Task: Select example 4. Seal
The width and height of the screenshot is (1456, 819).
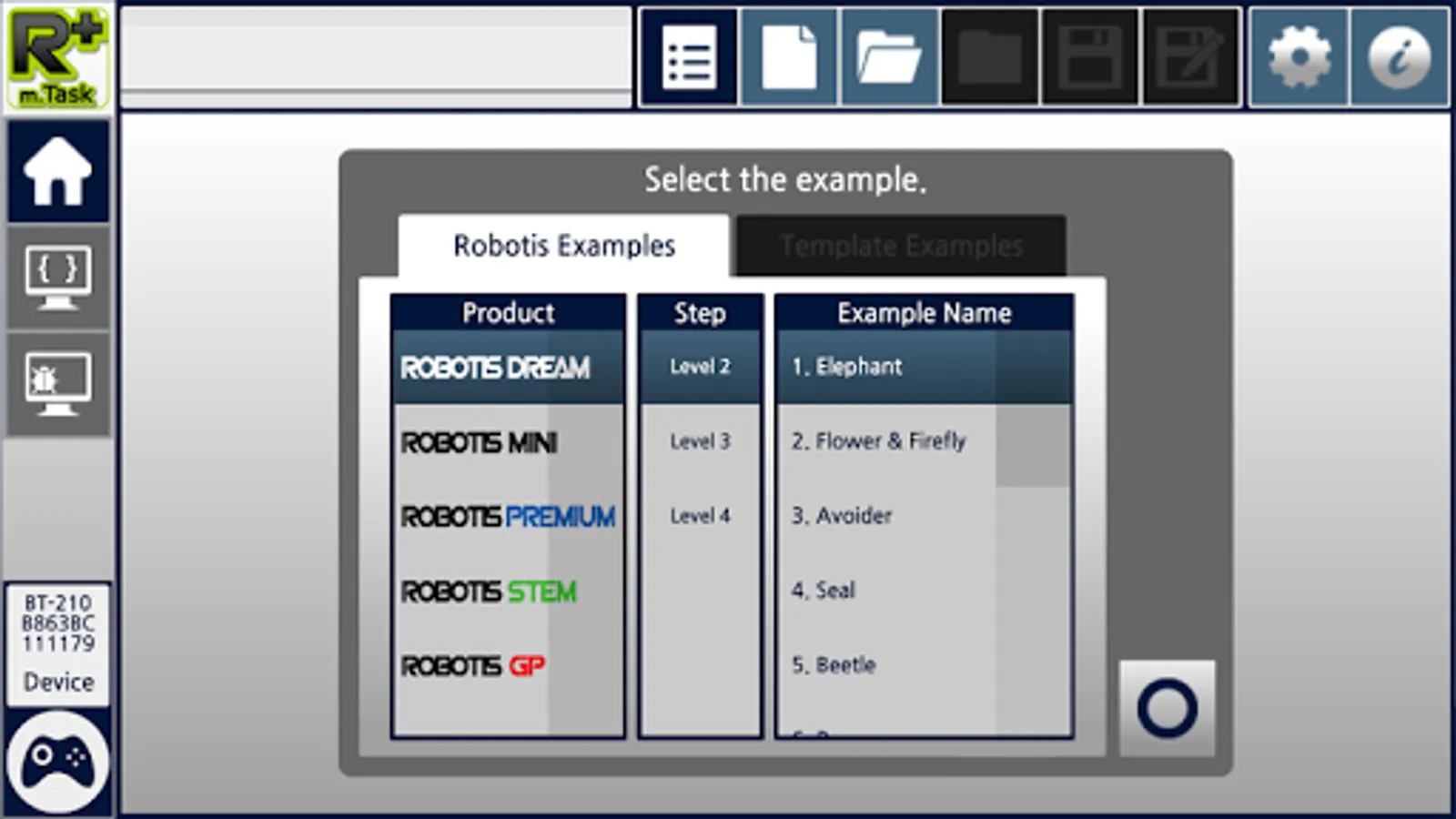Action: tap(886, 591)
